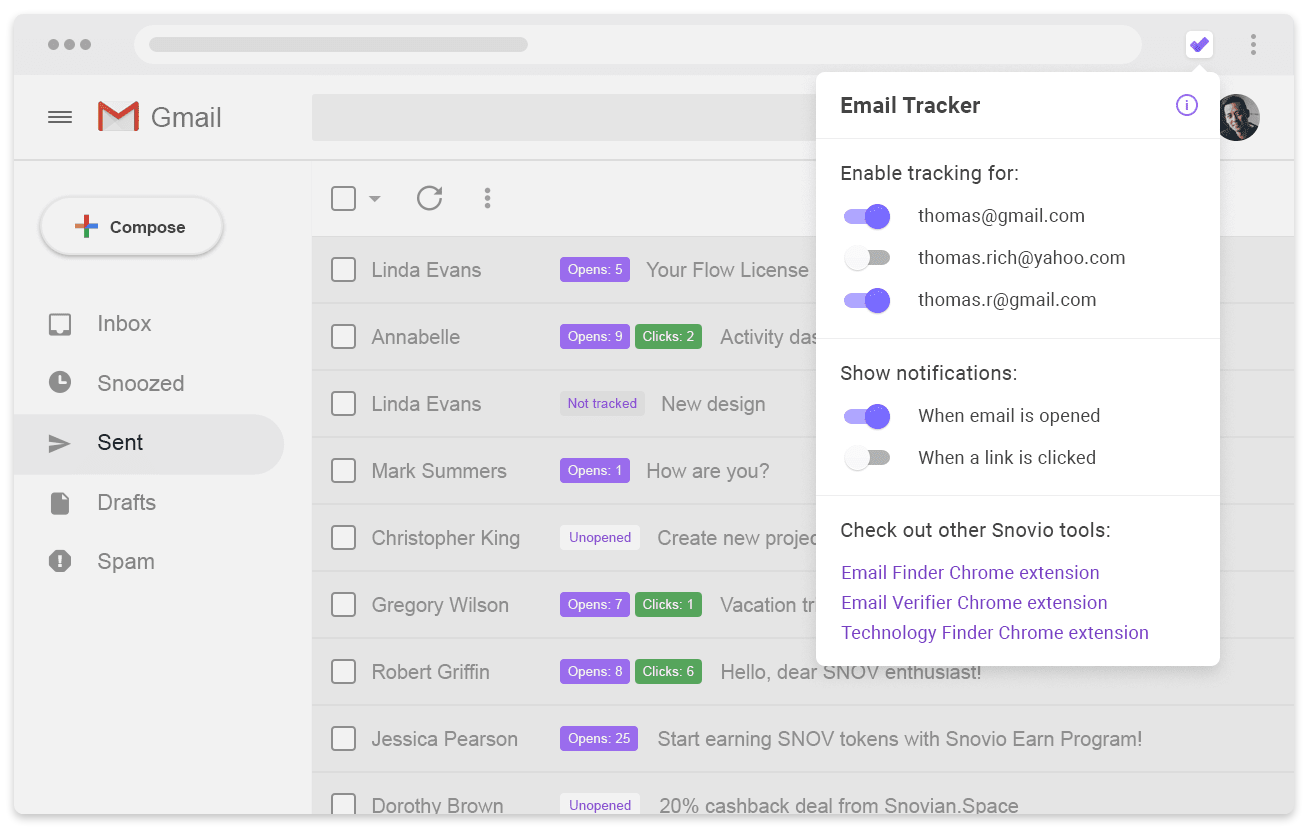Viewport: 1308px width, 828px height.
Task: Click the browser address bar
Action: [x=638, y=44]
